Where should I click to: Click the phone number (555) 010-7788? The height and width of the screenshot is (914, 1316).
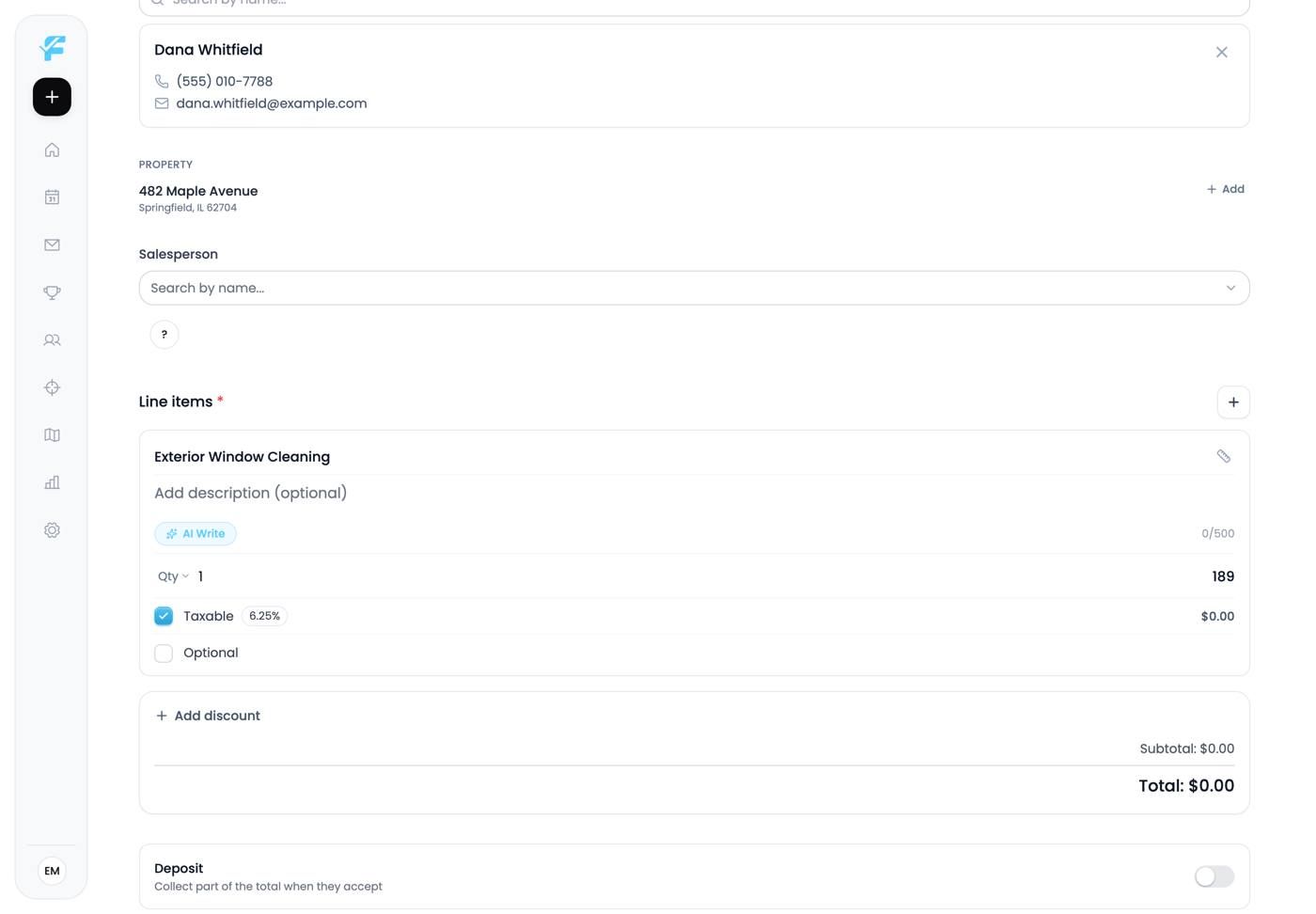click(224, 82)
